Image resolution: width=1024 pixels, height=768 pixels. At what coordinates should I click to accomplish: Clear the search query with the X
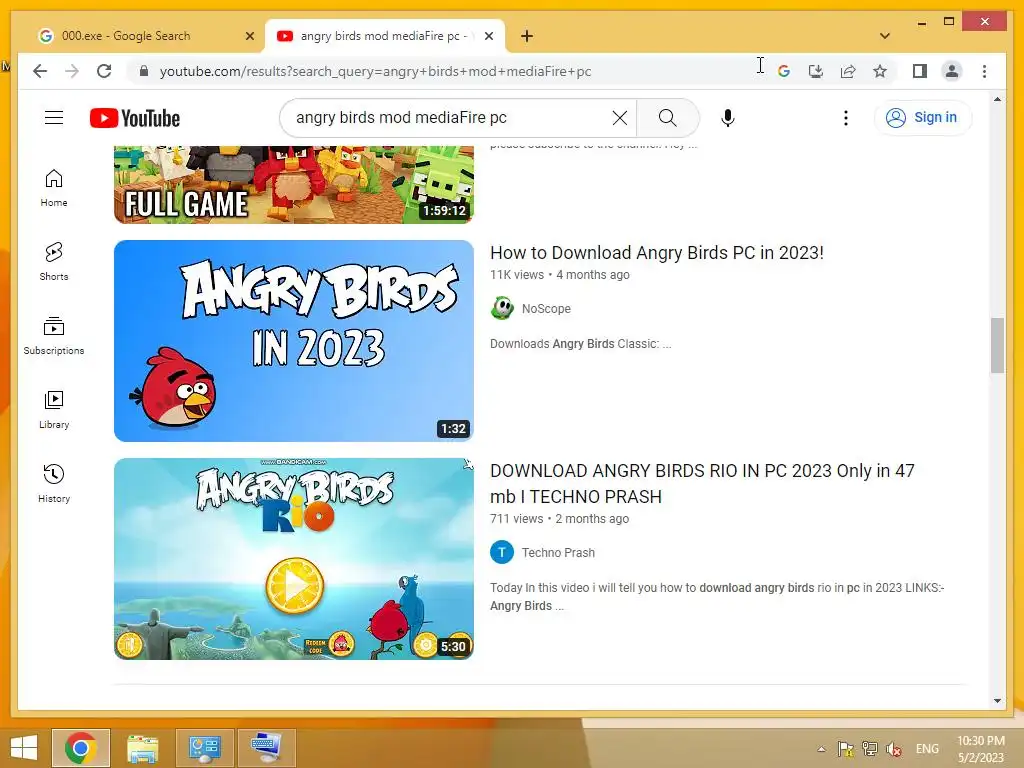point(619,118)
